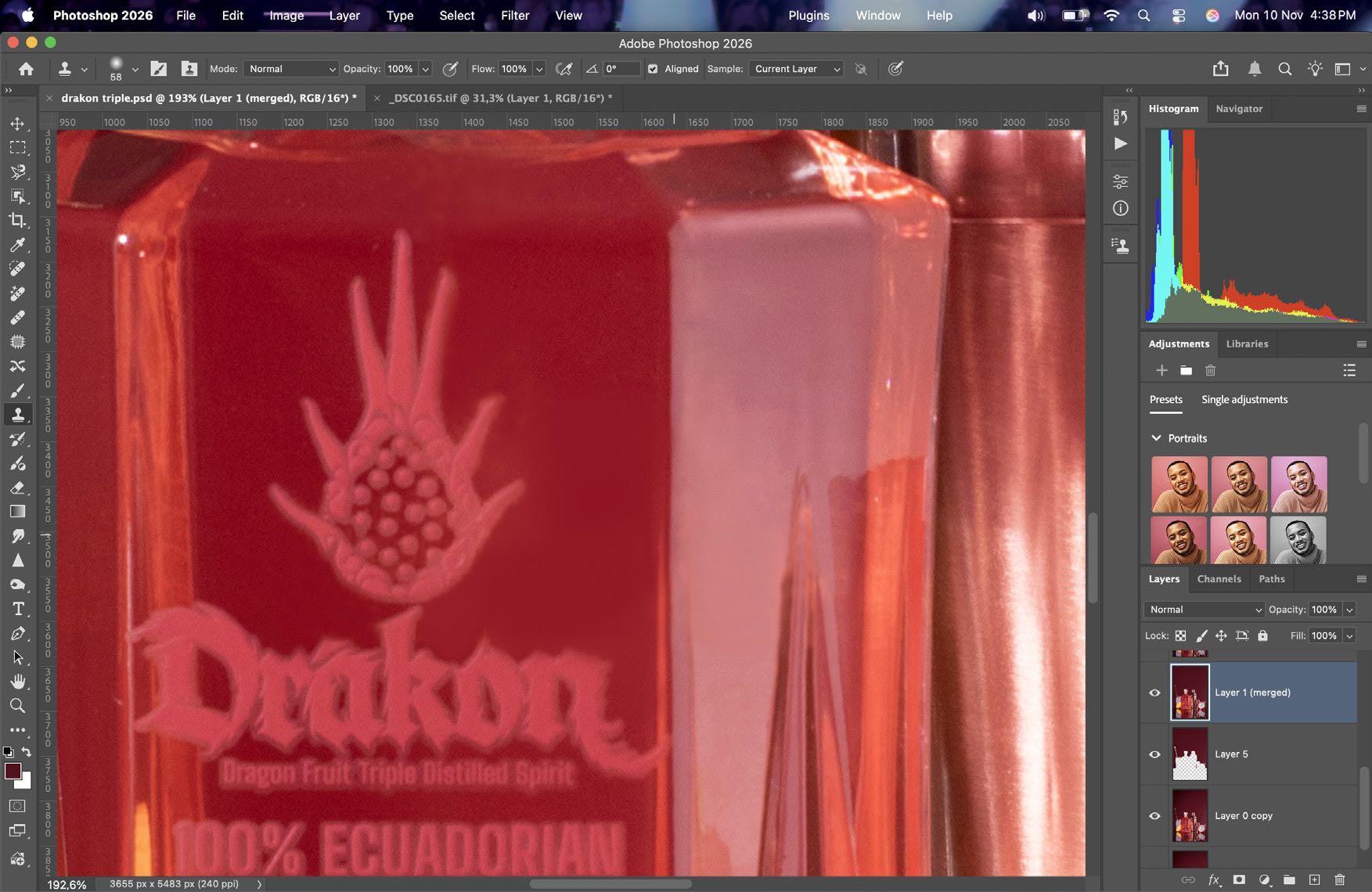This screenshot has height=892, width=1372.
Task: Open the Opacity dropdown in options bar
Action: pos(425,69)
